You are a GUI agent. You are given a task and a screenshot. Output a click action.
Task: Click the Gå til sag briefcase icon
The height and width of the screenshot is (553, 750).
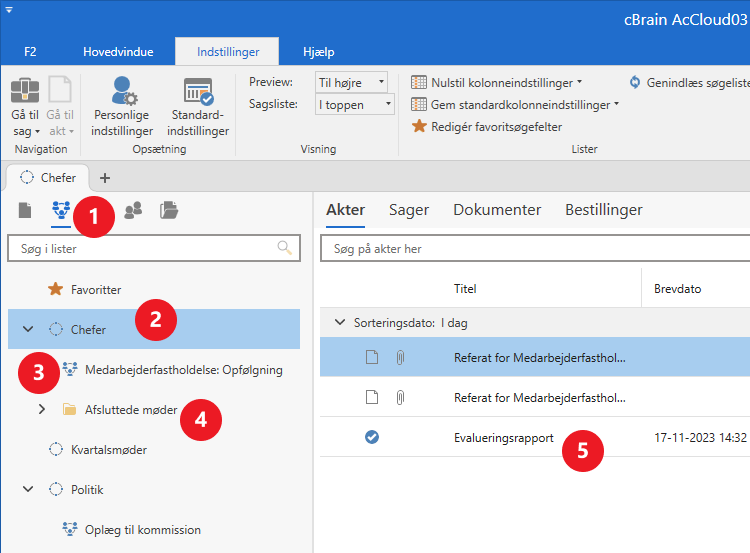25,91
